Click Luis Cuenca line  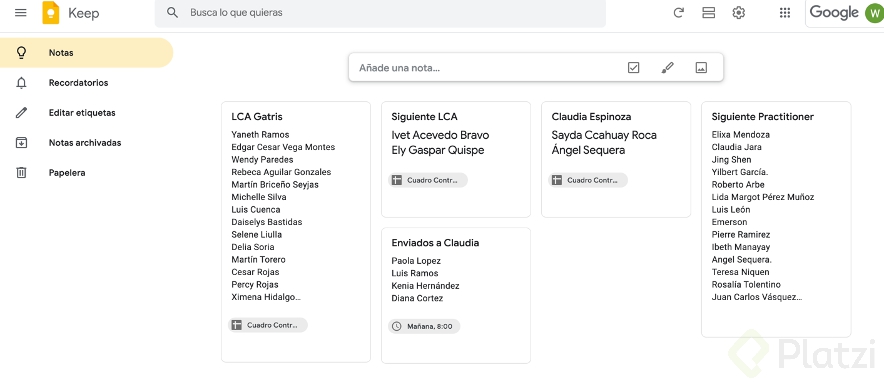click(x=255, y=209)
